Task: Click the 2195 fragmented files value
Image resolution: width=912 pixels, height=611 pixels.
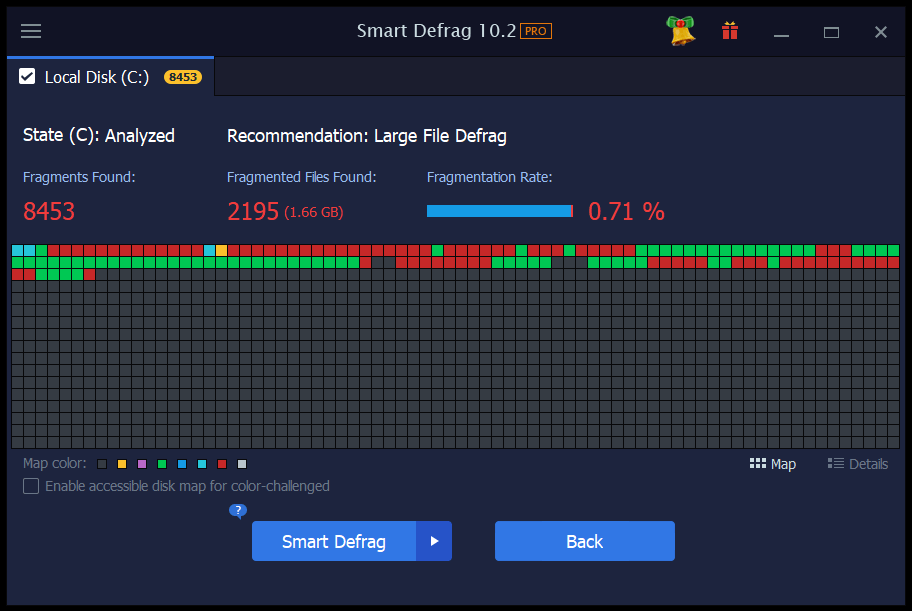Action: click(253, 211)
